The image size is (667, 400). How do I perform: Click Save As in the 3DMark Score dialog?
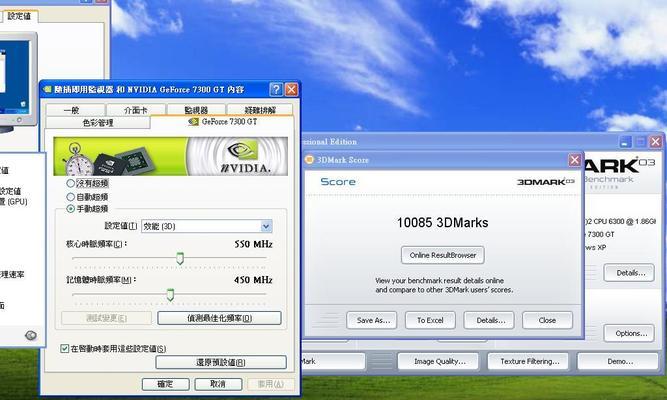pos(372,320)
